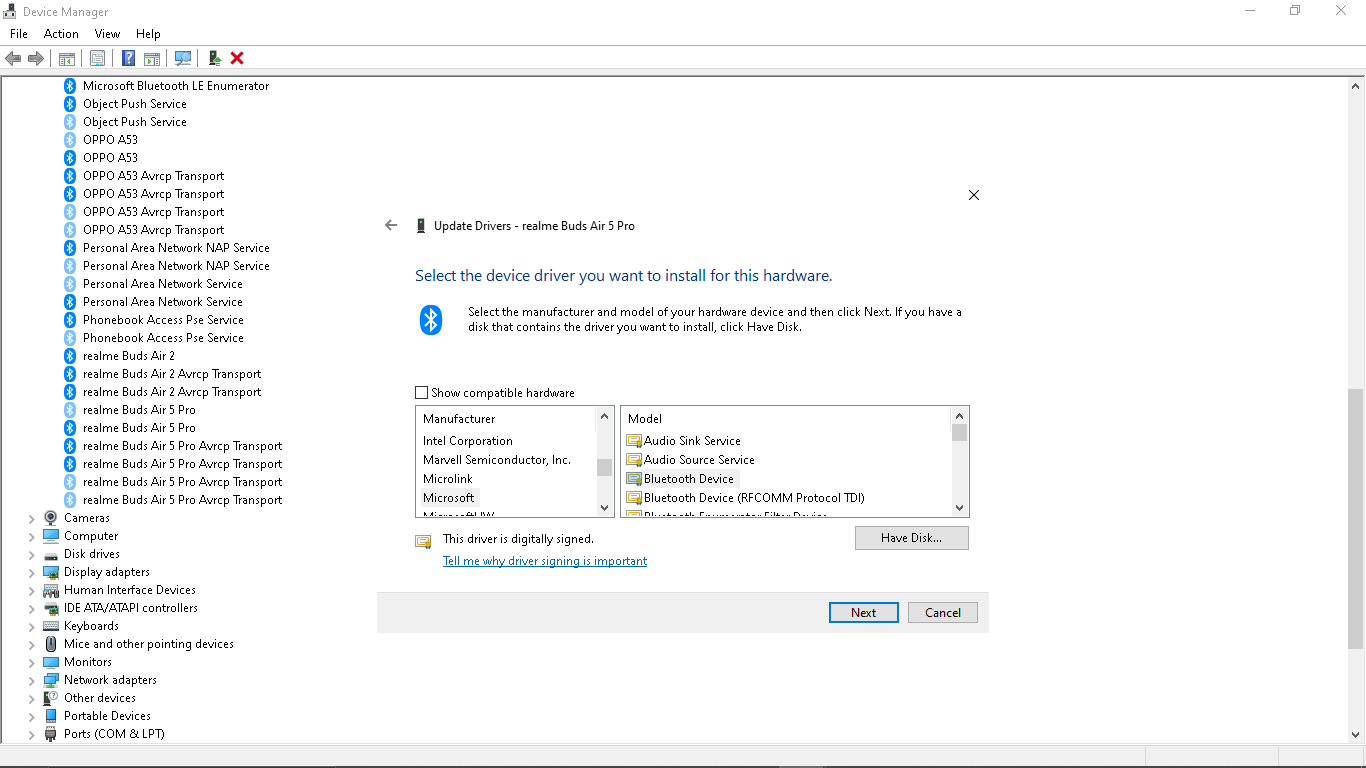Select Bluetooth Device in the Model list

[x=688, y=478]
